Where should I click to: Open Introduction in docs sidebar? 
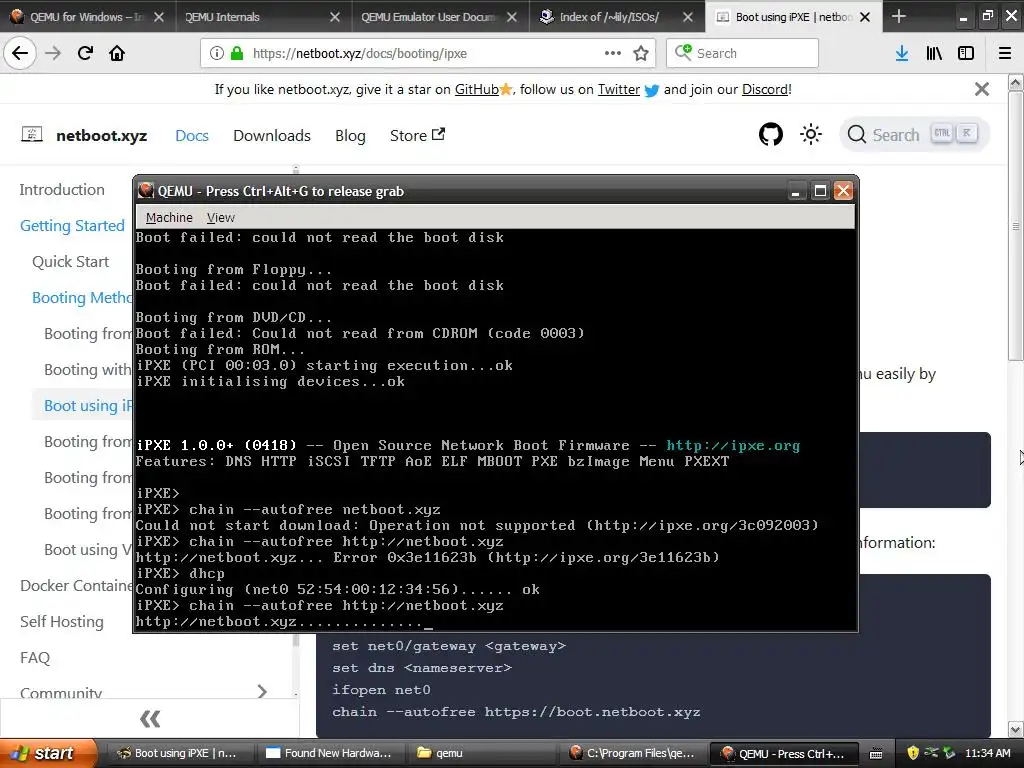click(x=62, y=189)
